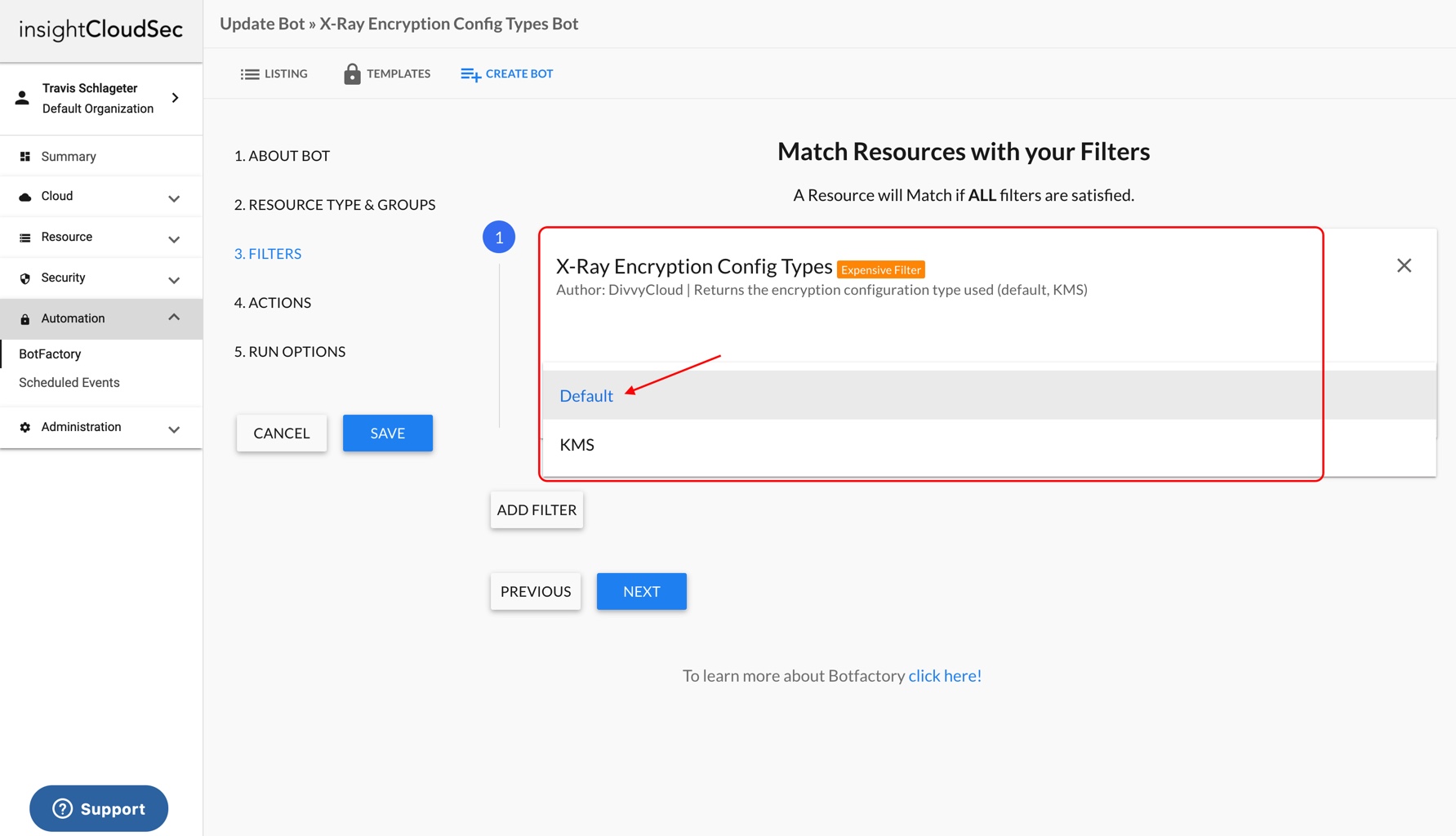Go to step 4 Actions
The height and width of the screenshot is (836, 1456).
point(273,303)
